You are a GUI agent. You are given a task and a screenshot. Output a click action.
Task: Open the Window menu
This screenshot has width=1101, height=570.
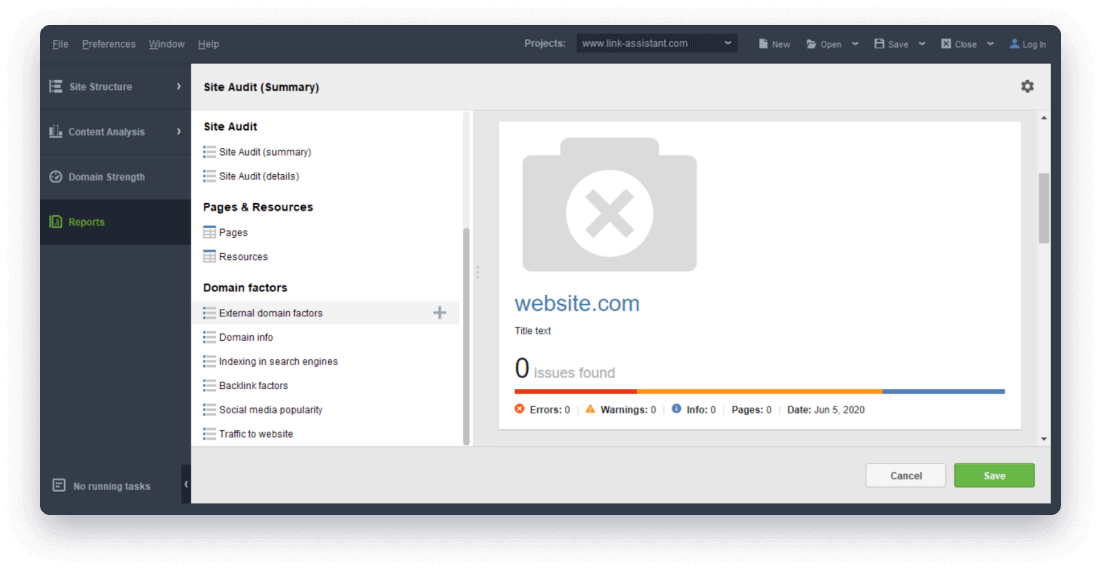coord(166,44)
